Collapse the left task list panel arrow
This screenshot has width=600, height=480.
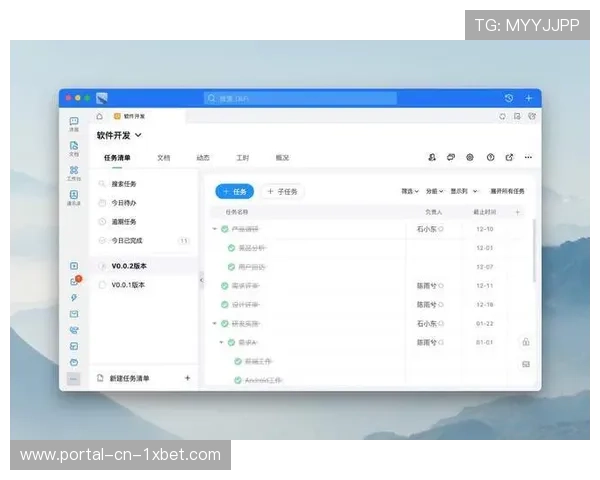point(202,280)
